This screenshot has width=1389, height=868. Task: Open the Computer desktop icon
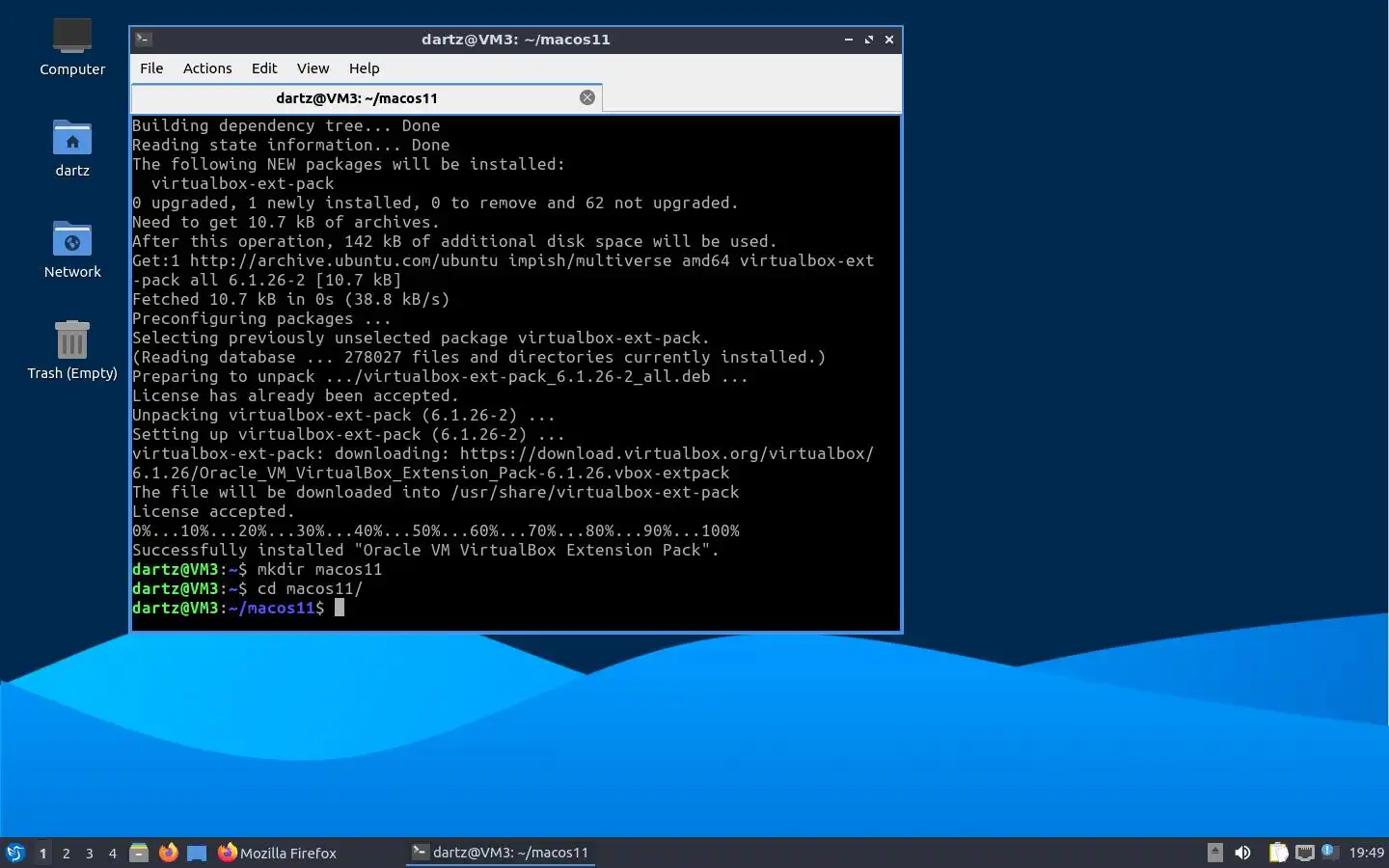(72, 47)
